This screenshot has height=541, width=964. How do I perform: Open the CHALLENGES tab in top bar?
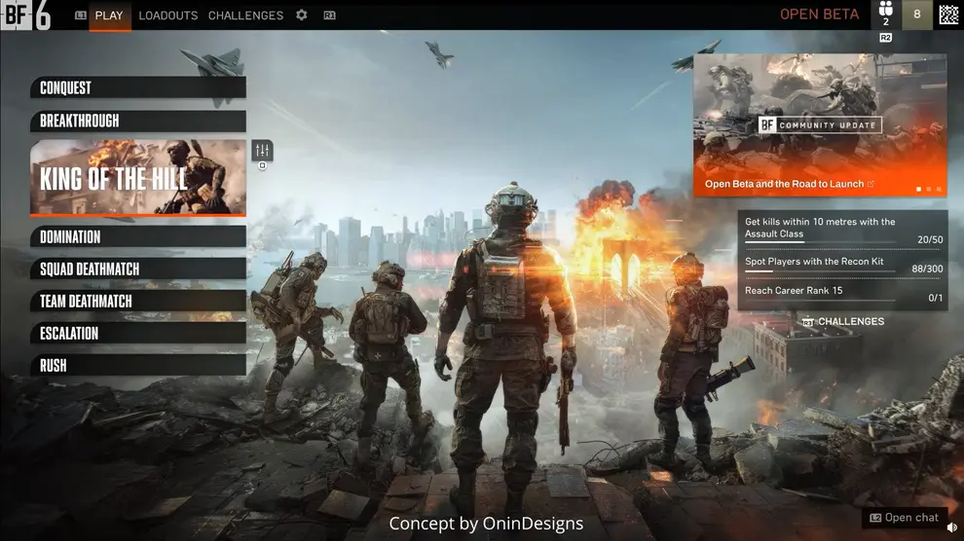[x=245, y=15]
